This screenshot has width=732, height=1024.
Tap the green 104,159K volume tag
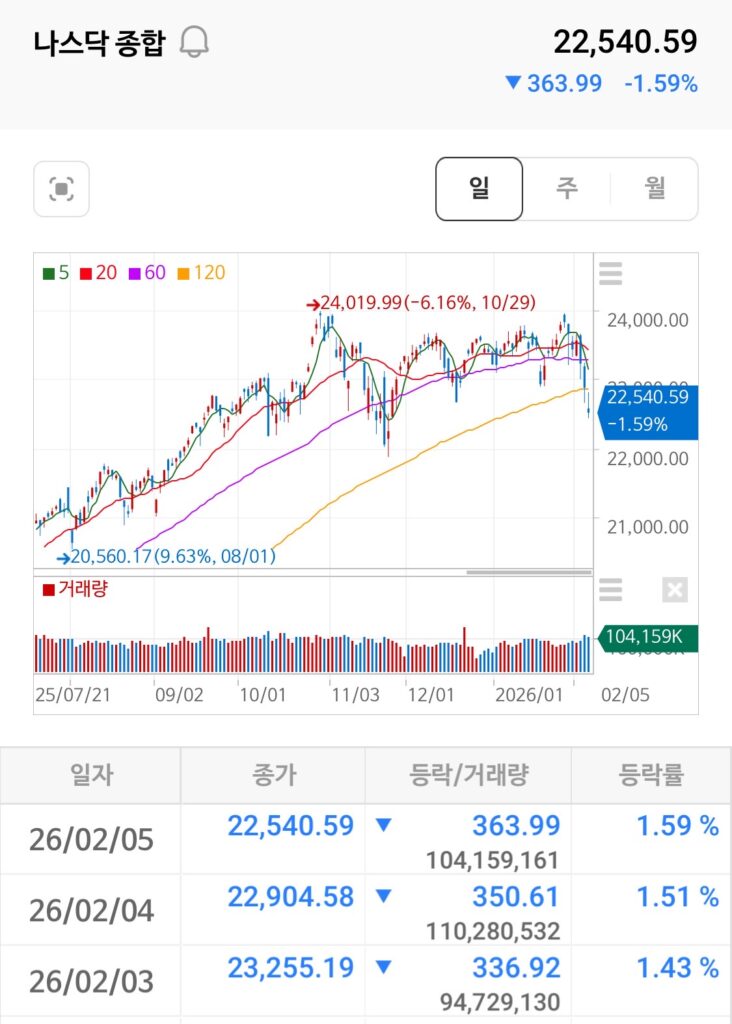[649, 637]
